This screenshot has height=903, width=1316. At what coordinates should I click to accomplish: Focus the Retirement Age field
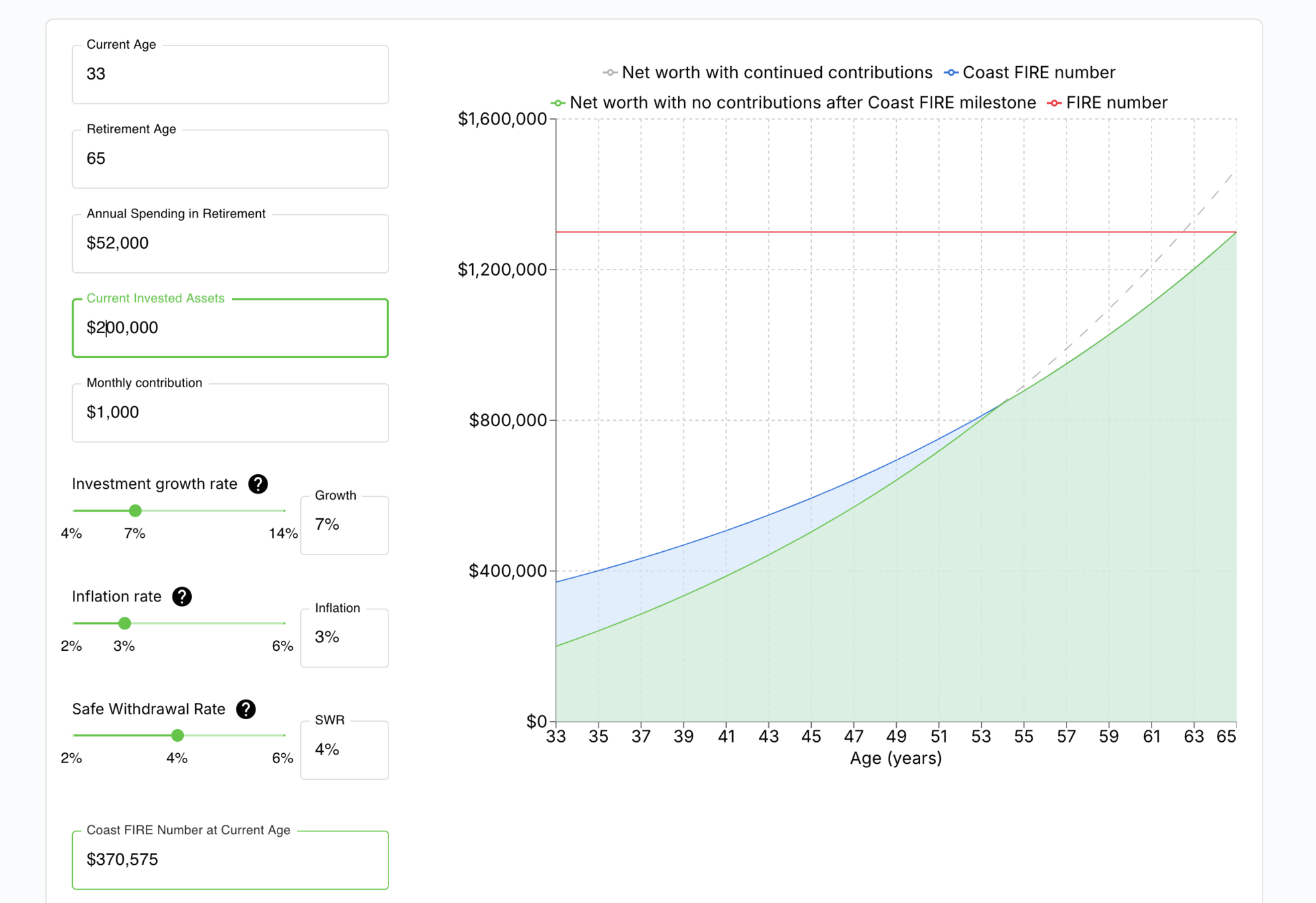(x=230, y=159)
